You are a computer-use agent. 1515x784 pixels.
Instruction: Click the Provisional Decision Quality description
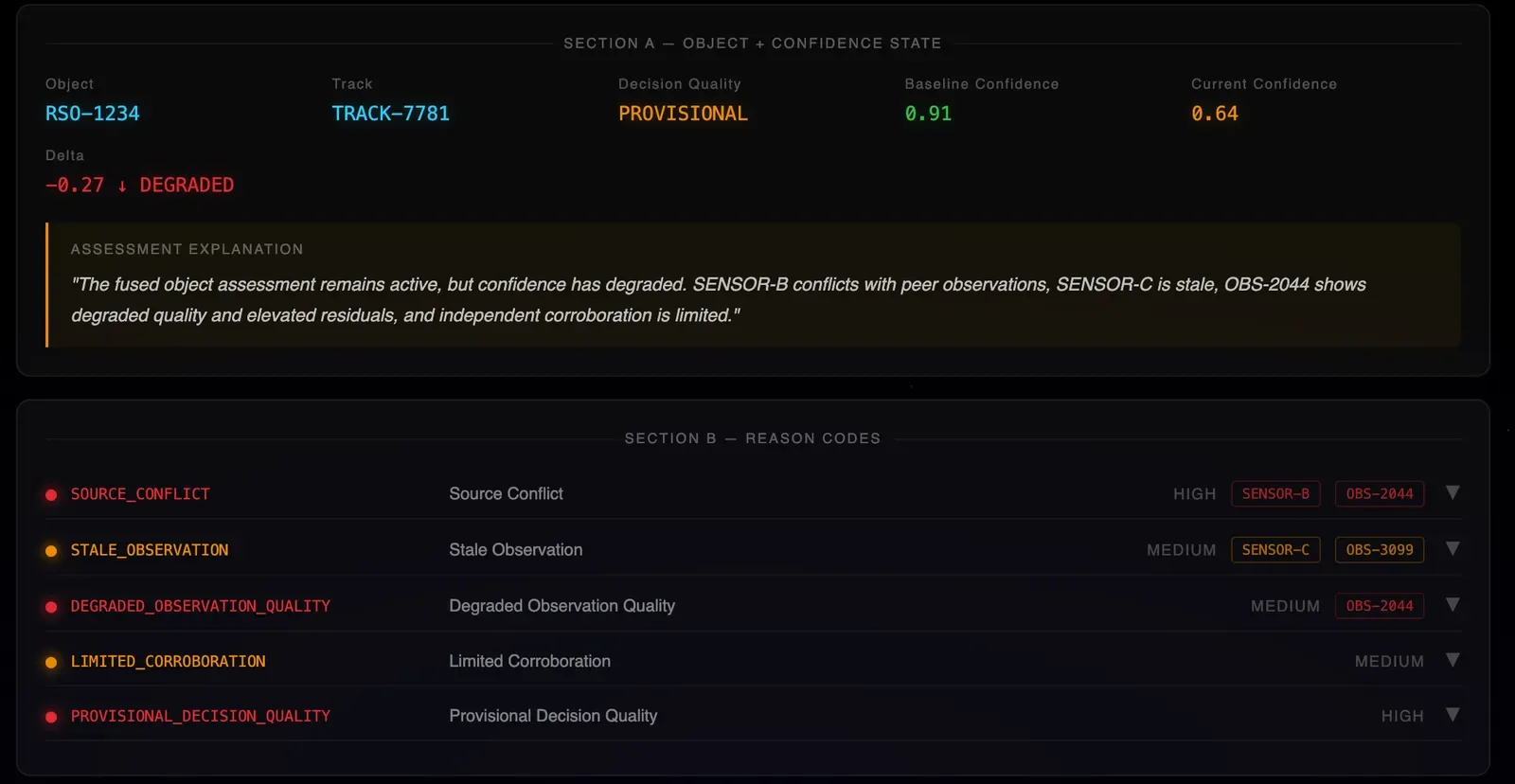[553, 717]
